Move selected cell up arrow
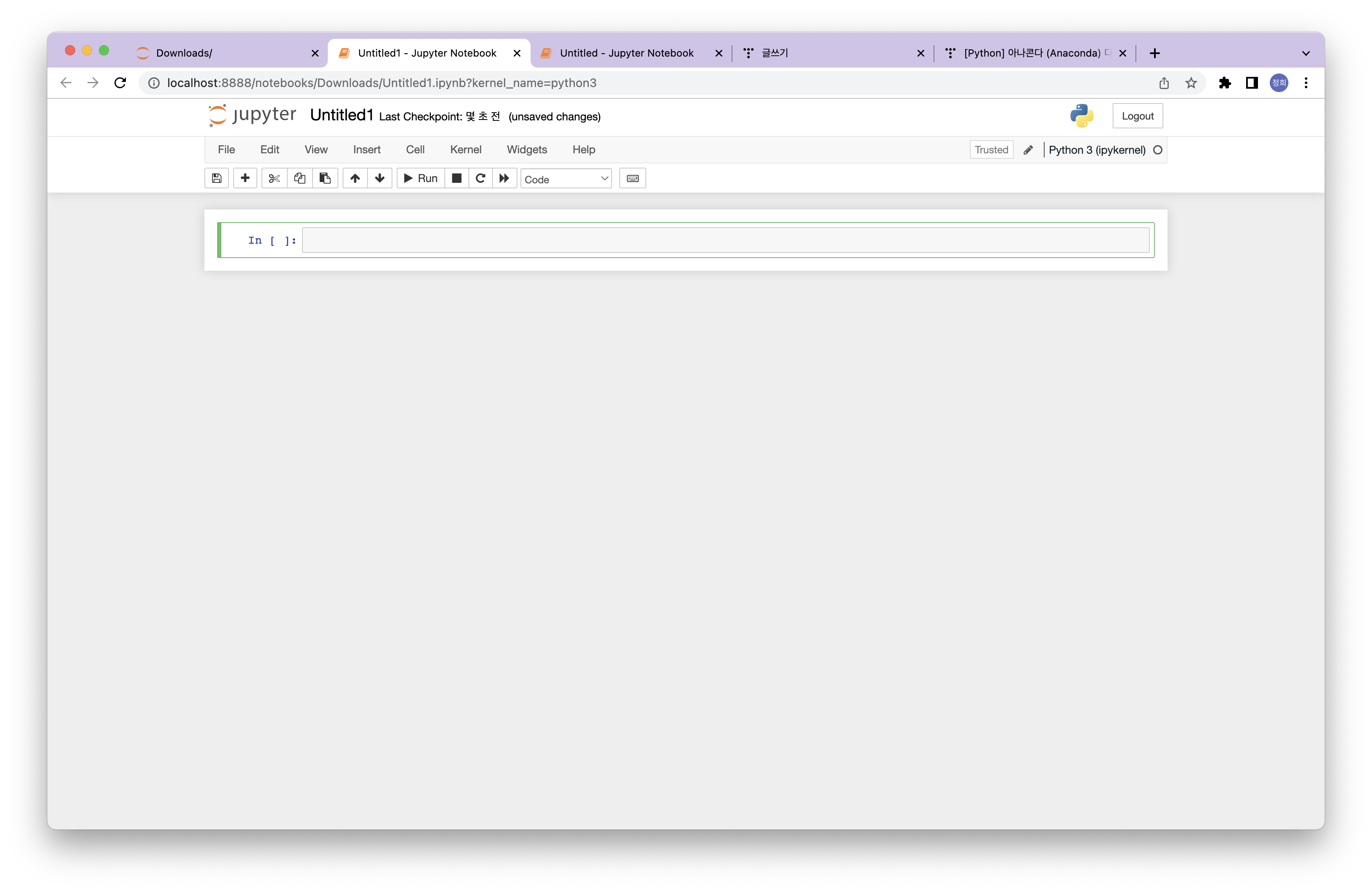The width and height of the screenshot is (1372, 892). (x=355, y=178)
